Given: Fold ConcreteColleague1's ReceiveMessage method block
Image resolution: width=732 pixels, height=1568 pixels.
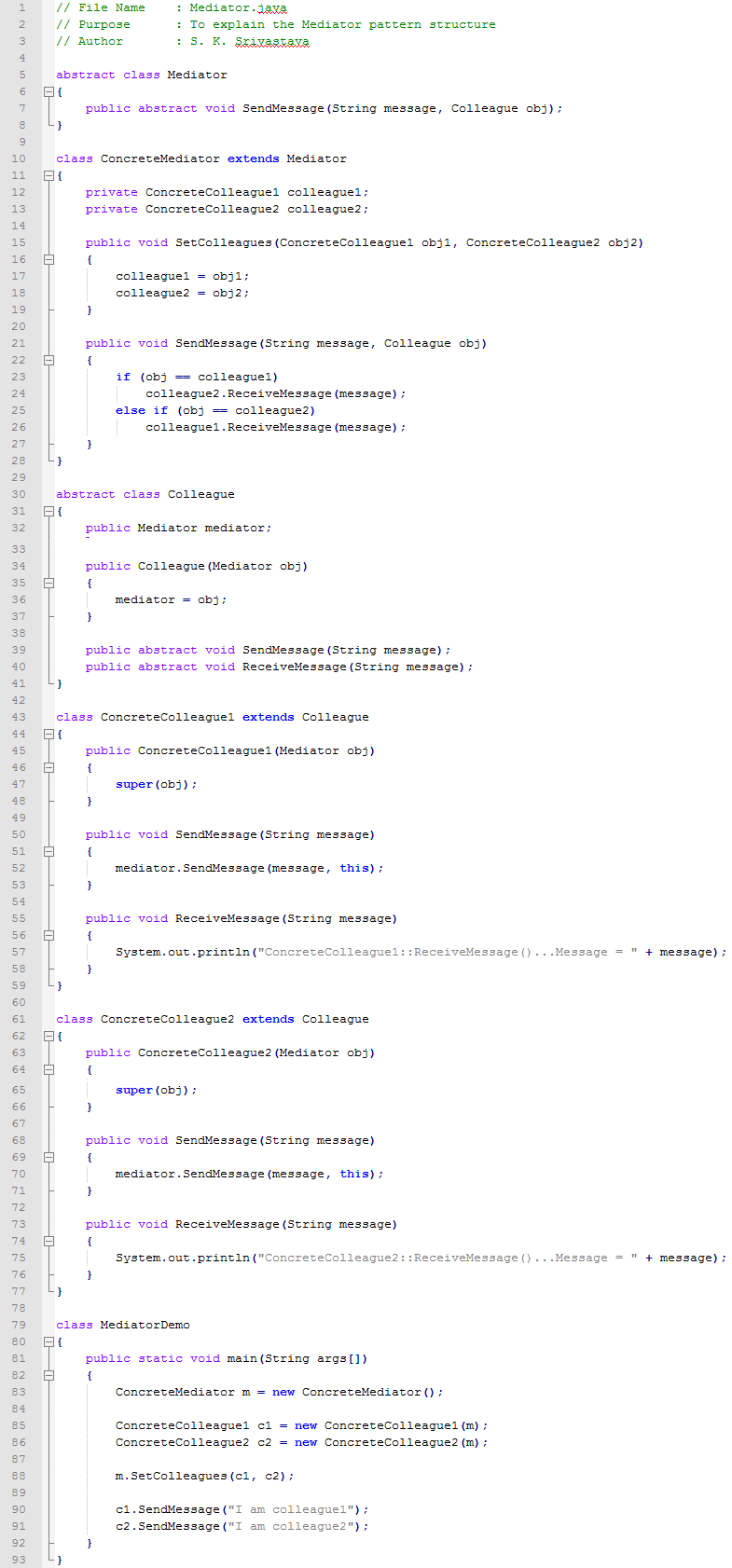Looking at the screenshot, I should click(48, 935).
